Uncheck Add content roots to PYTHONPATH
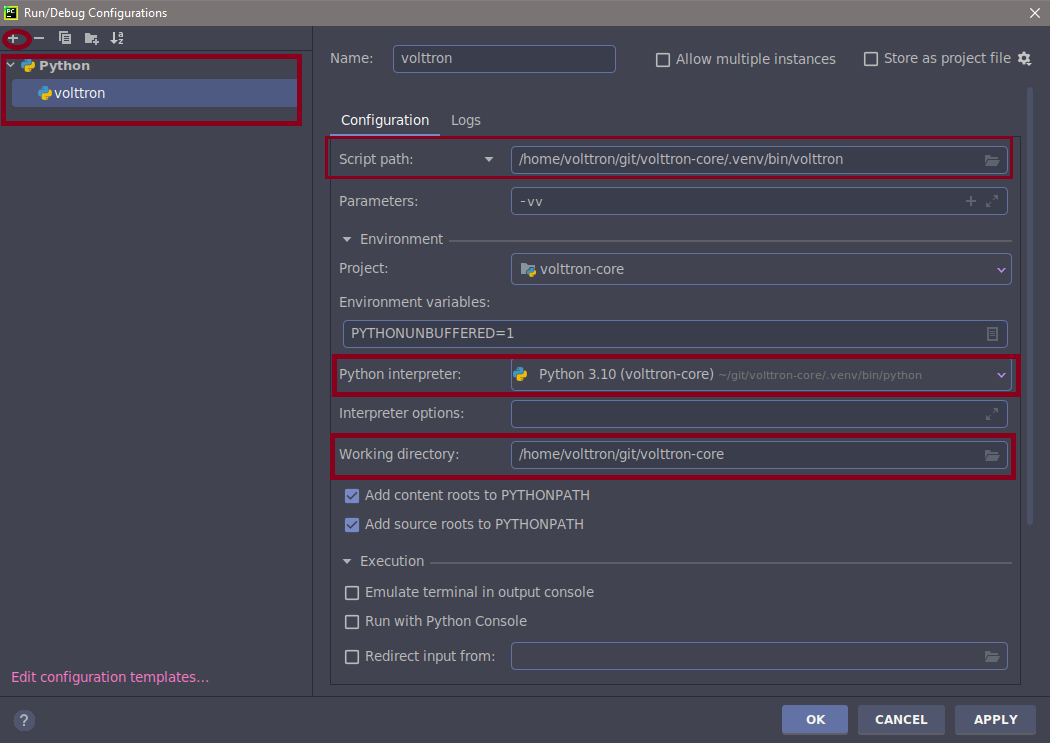The width and height of the screenshot is (1050, 743). point(352,495)
